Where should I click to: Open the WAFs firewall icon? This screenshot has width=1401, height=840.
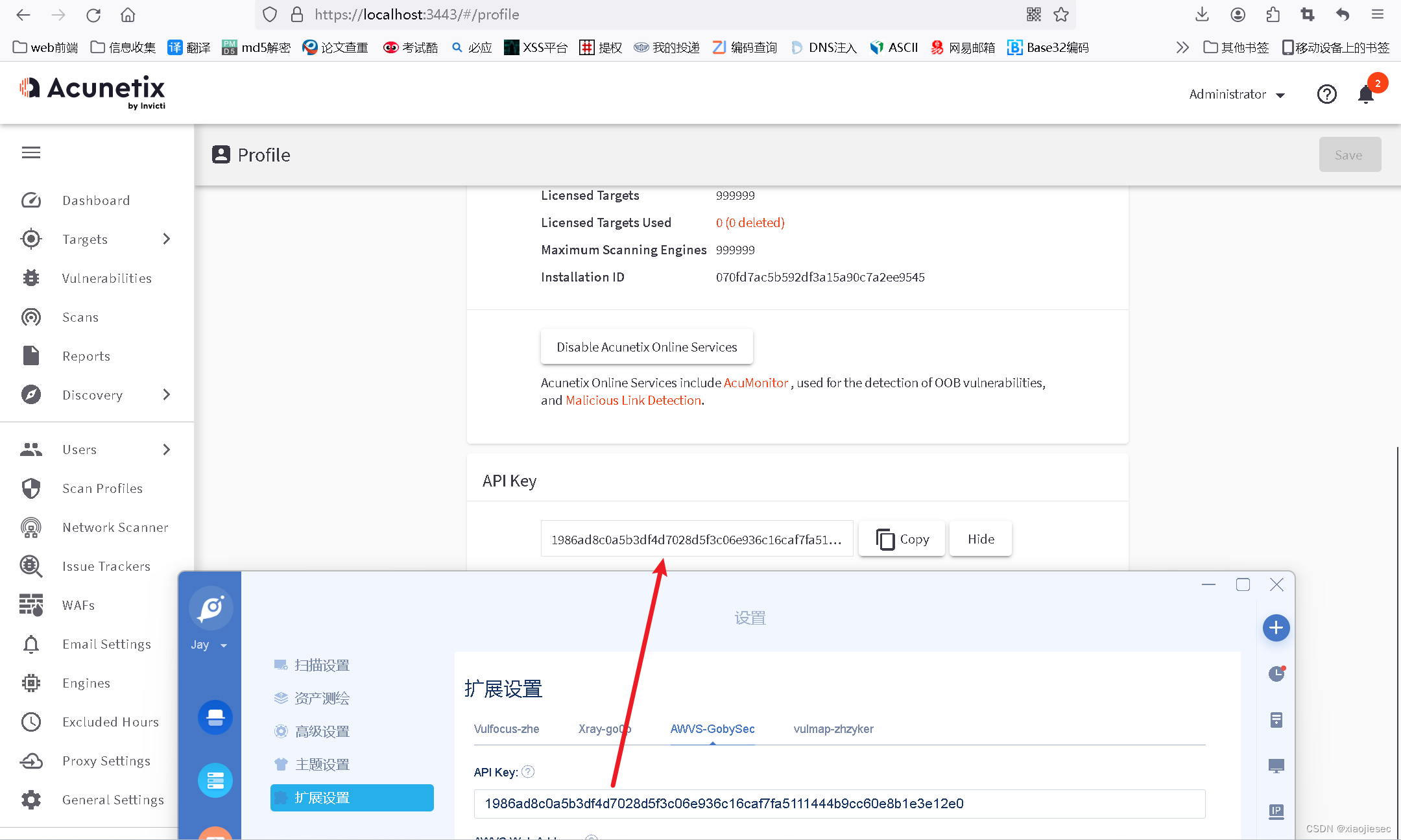coord(31,605)
